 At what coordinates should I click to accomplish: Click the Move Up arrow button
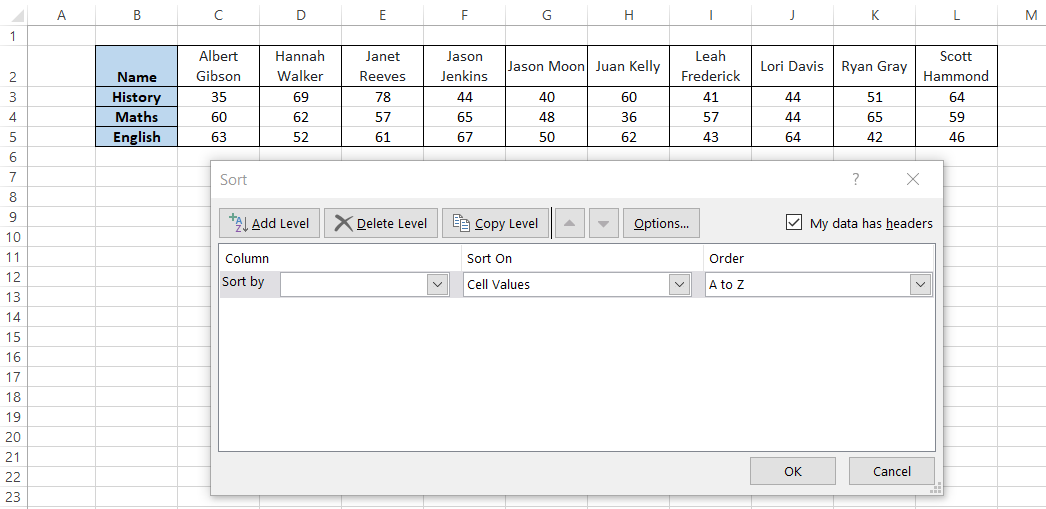pyautogui.click(x=569, y=223)
